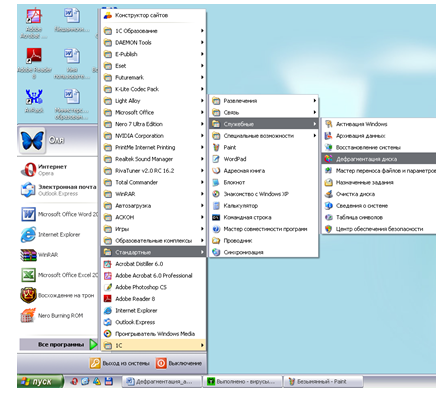Launch Проигрыватель Windows Media from programs list
Screen dimensions: 440x393
[153, 334]
